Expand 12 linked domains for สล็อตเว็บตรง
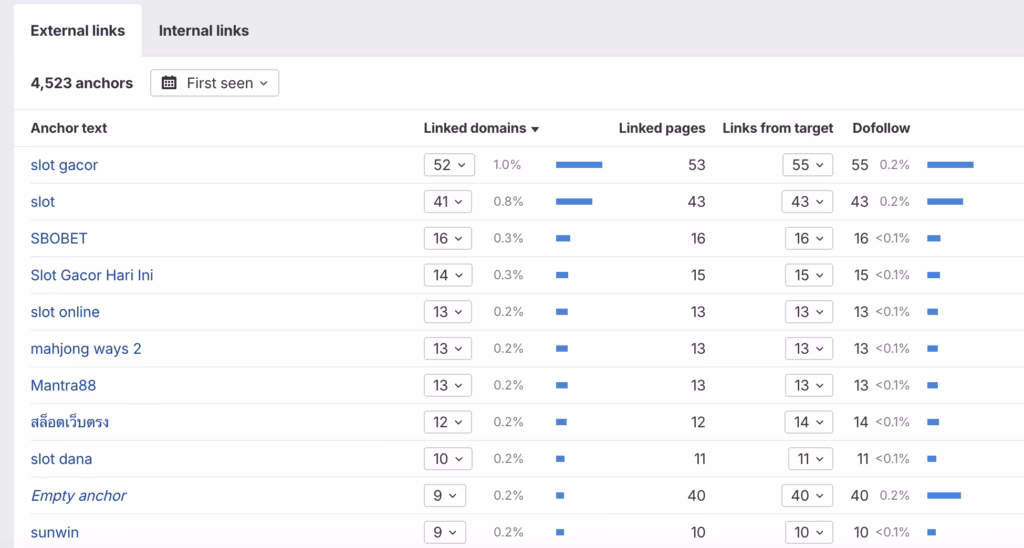The image size is (1024, 548). pyautogui.click(x=447, y=422)
